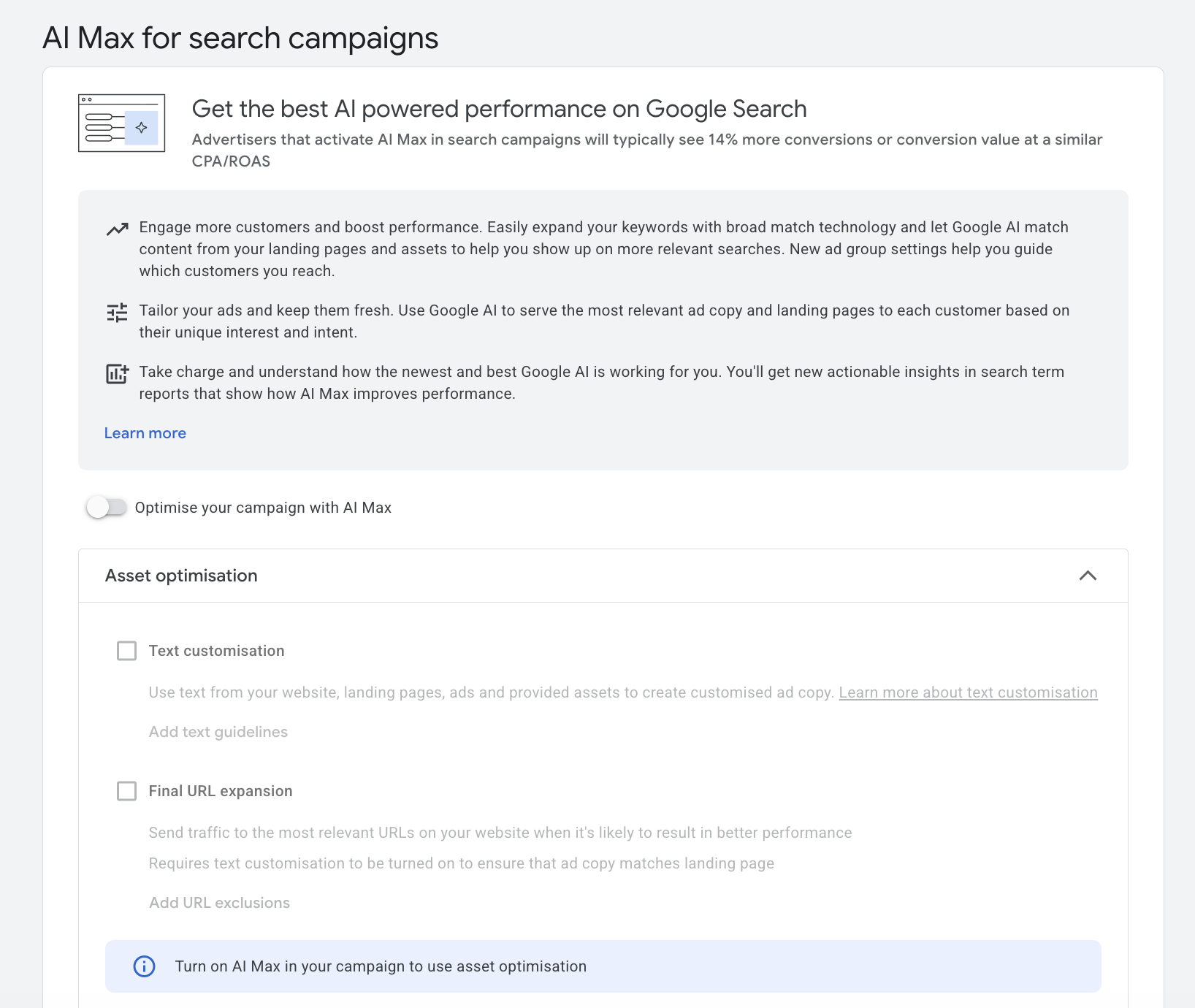
Task: Toggle Optimise your campaign with AI Max
Action: pos(107,507)
